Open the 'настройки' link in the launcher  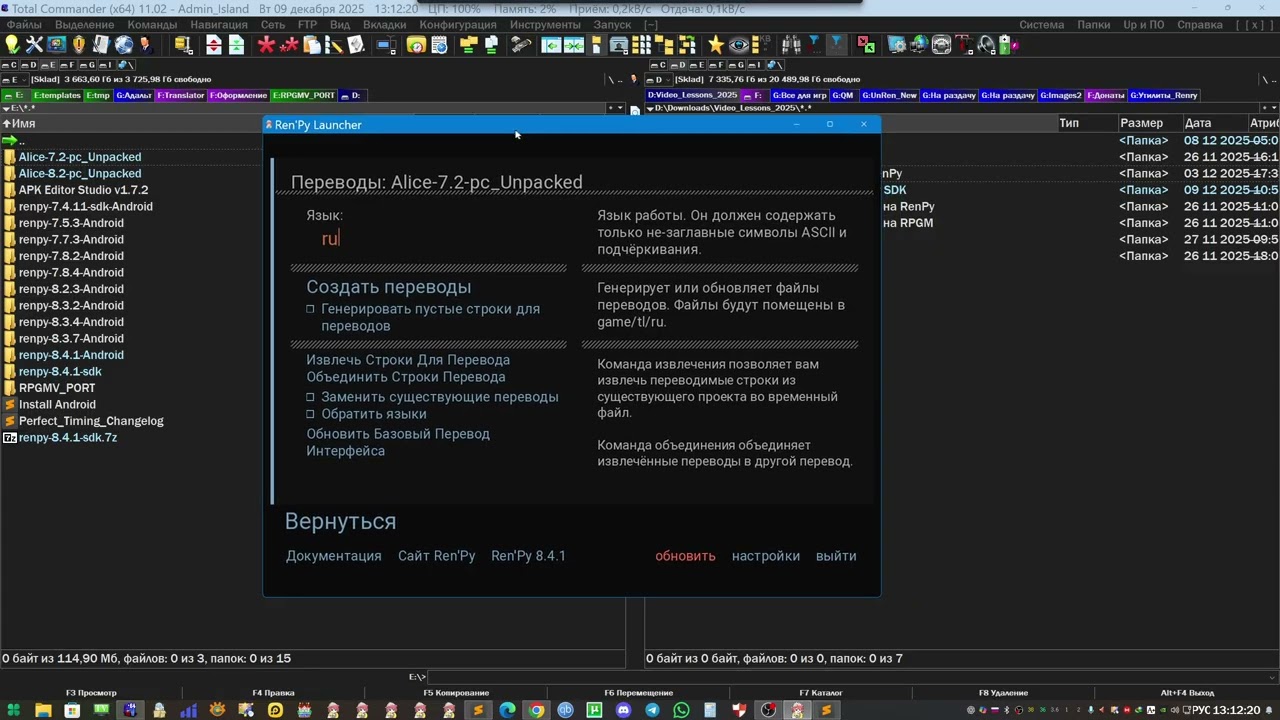point(765,556)
